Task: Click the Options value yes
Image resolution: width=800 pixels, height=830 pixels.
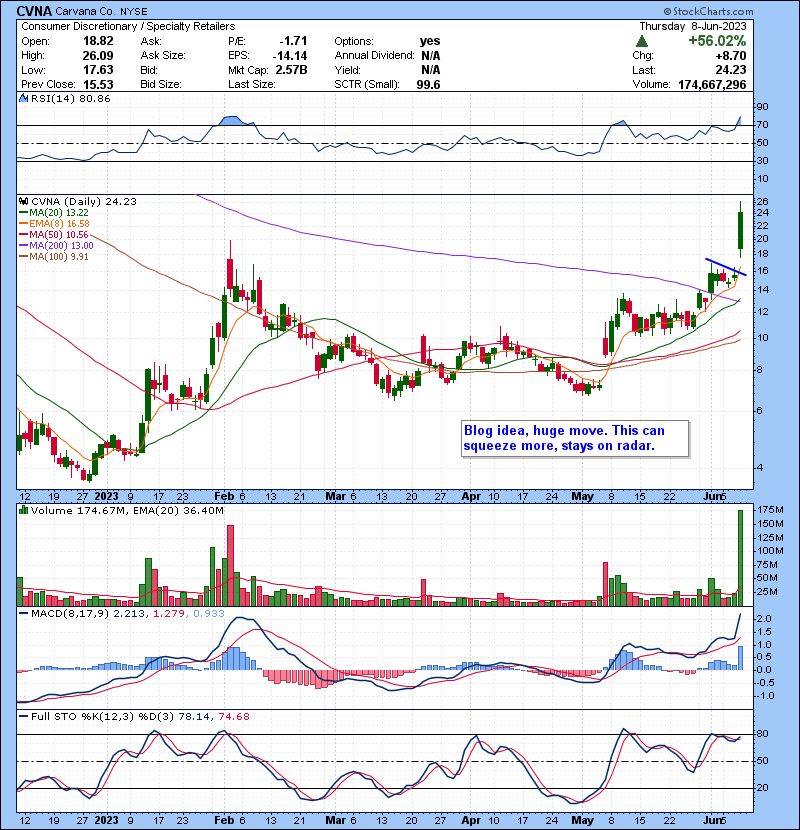Action: point(430,41)
